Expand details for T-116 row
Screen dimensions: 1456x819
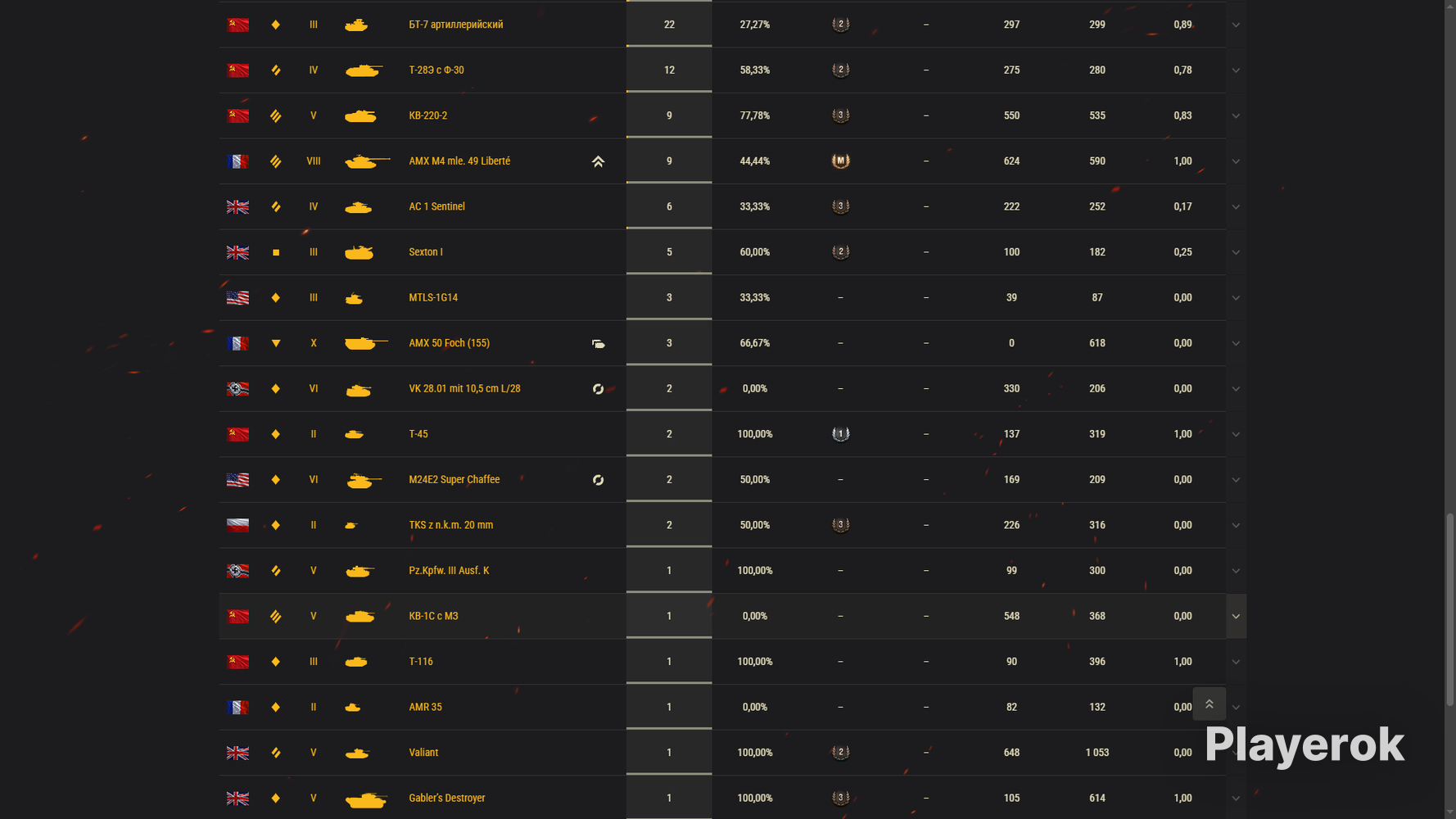click(1236, 662)
